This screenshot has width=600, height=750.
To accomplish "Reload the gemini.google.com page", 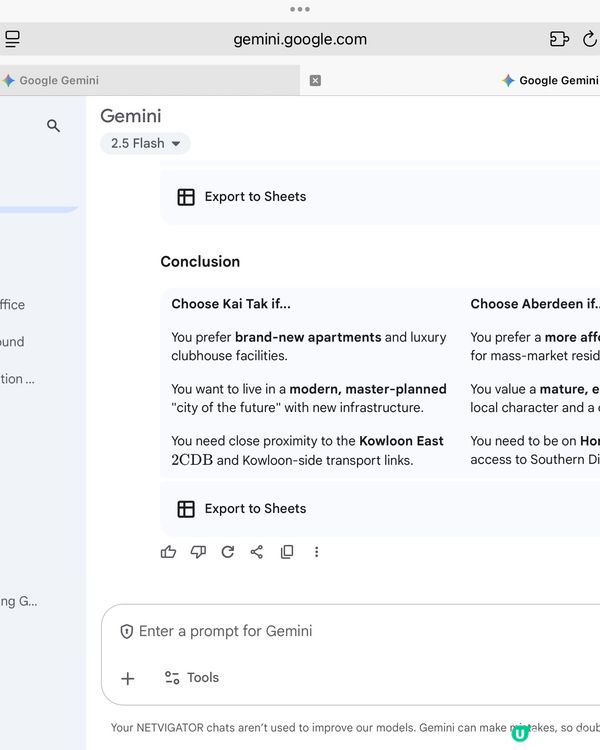I will [589, 39].
